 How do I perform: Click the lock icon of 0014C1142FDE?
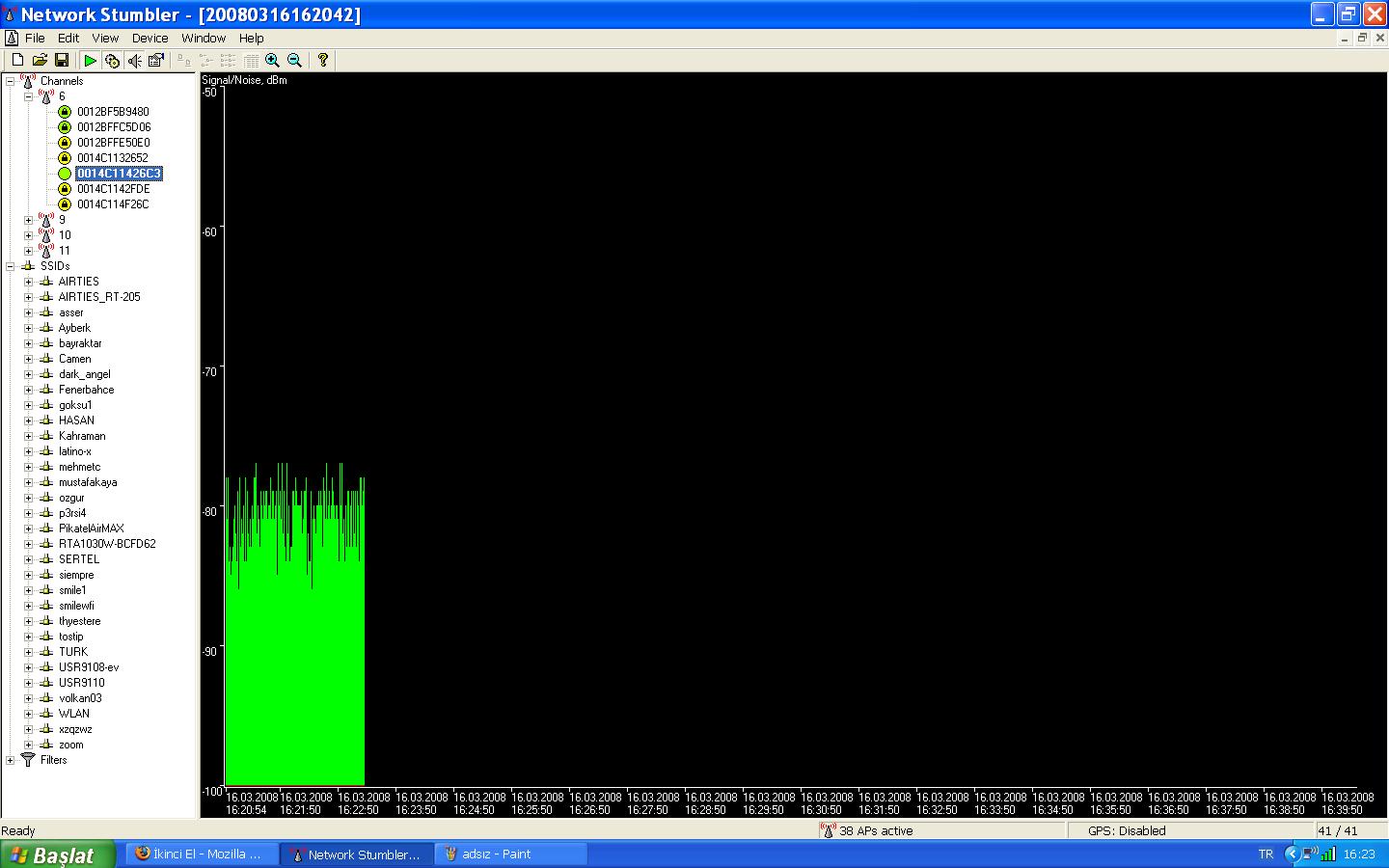pos(65,189)
